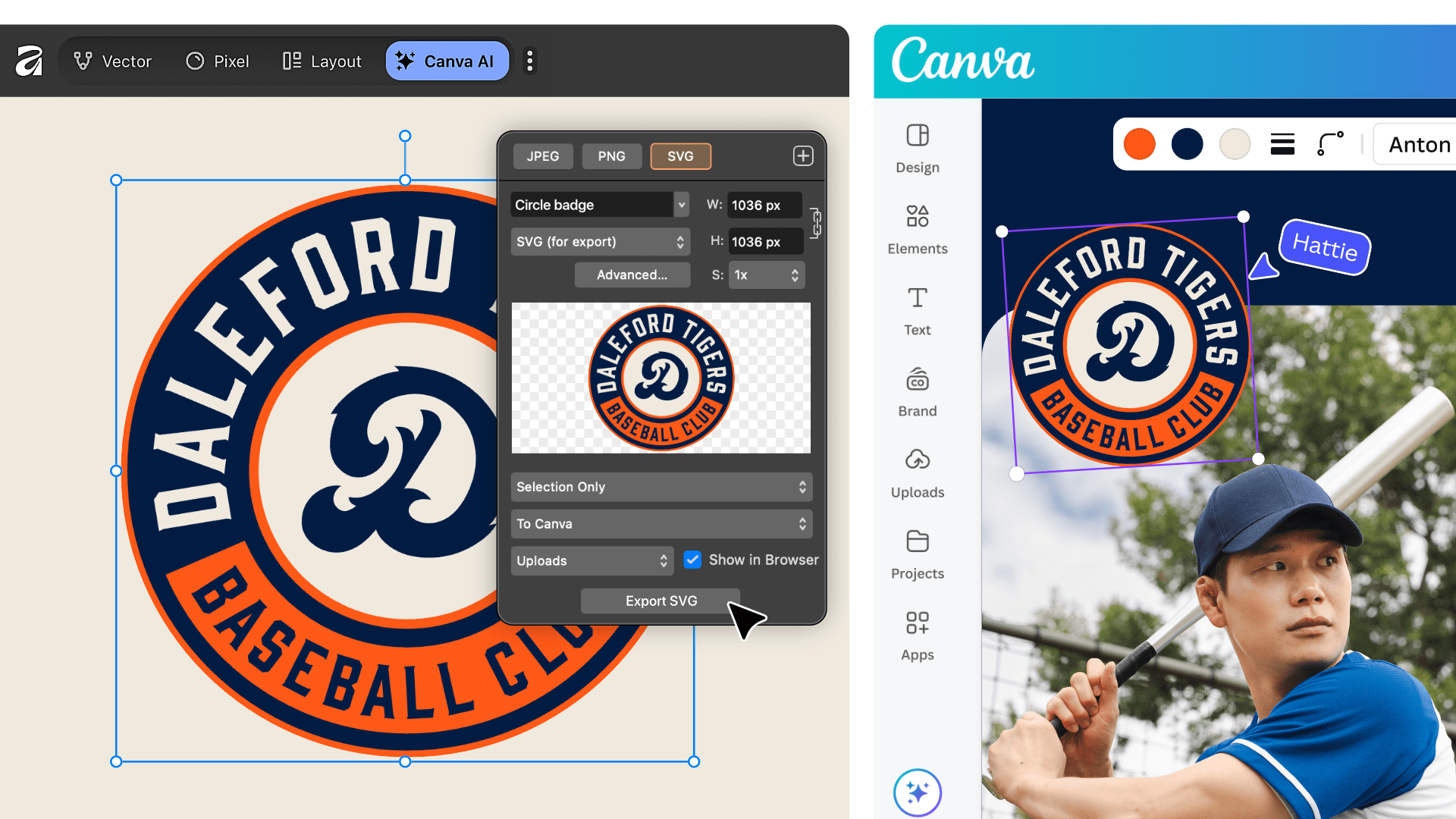Select the orange color swatch in Canva

1139,143
